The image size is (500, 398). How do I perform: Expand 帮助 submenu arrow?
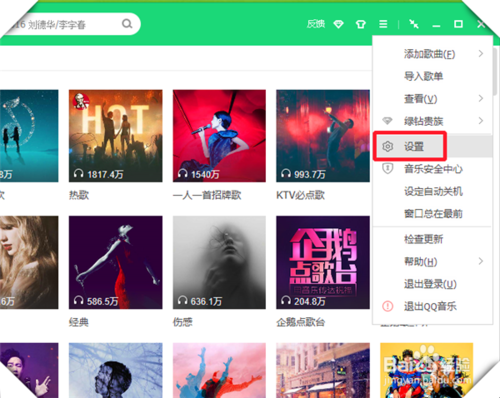point(481,261)
